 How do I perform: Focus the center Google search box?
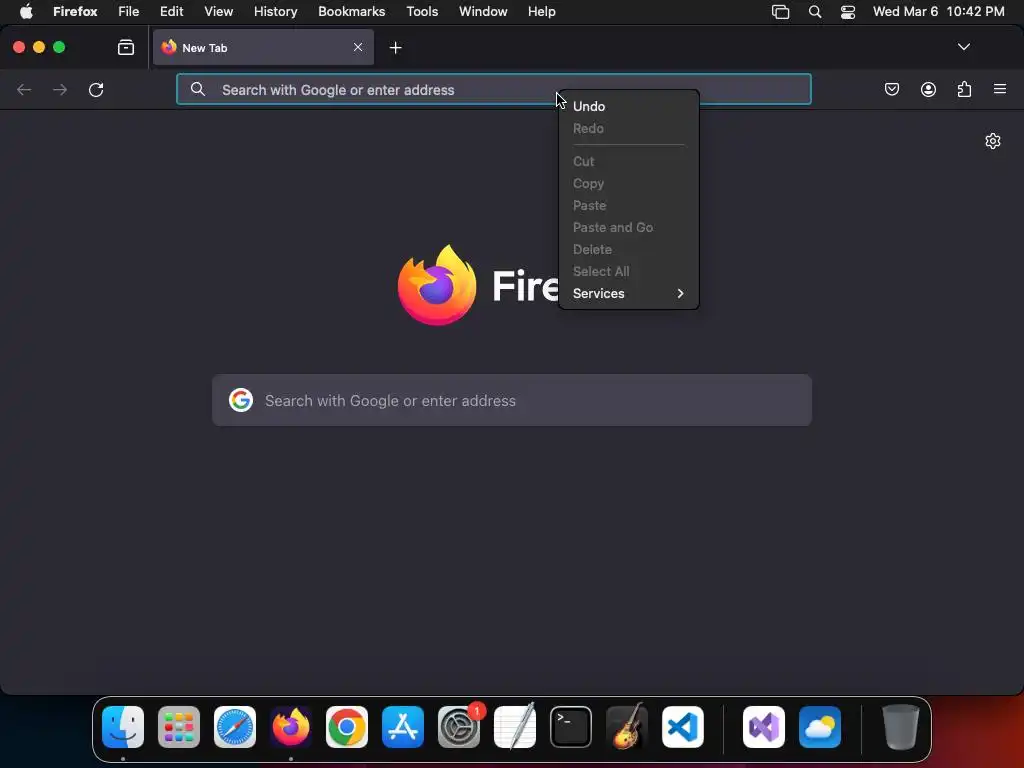[512, 400]
